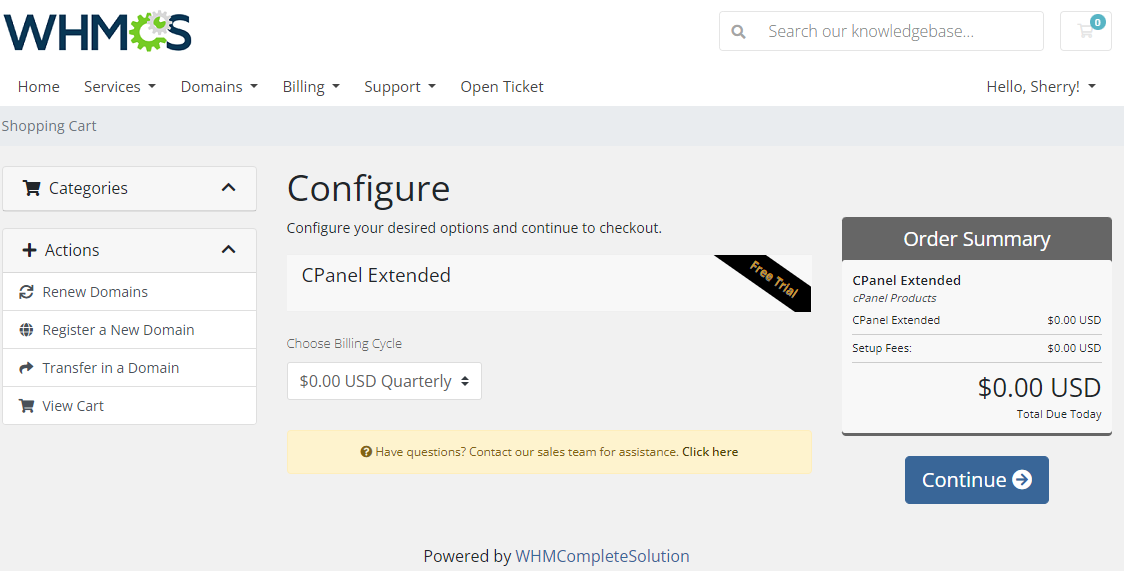Click the $0.00 USD Total Due amount
Image resolution: width=1124 pixels, height=571 pixels.
pos(1039,388)
